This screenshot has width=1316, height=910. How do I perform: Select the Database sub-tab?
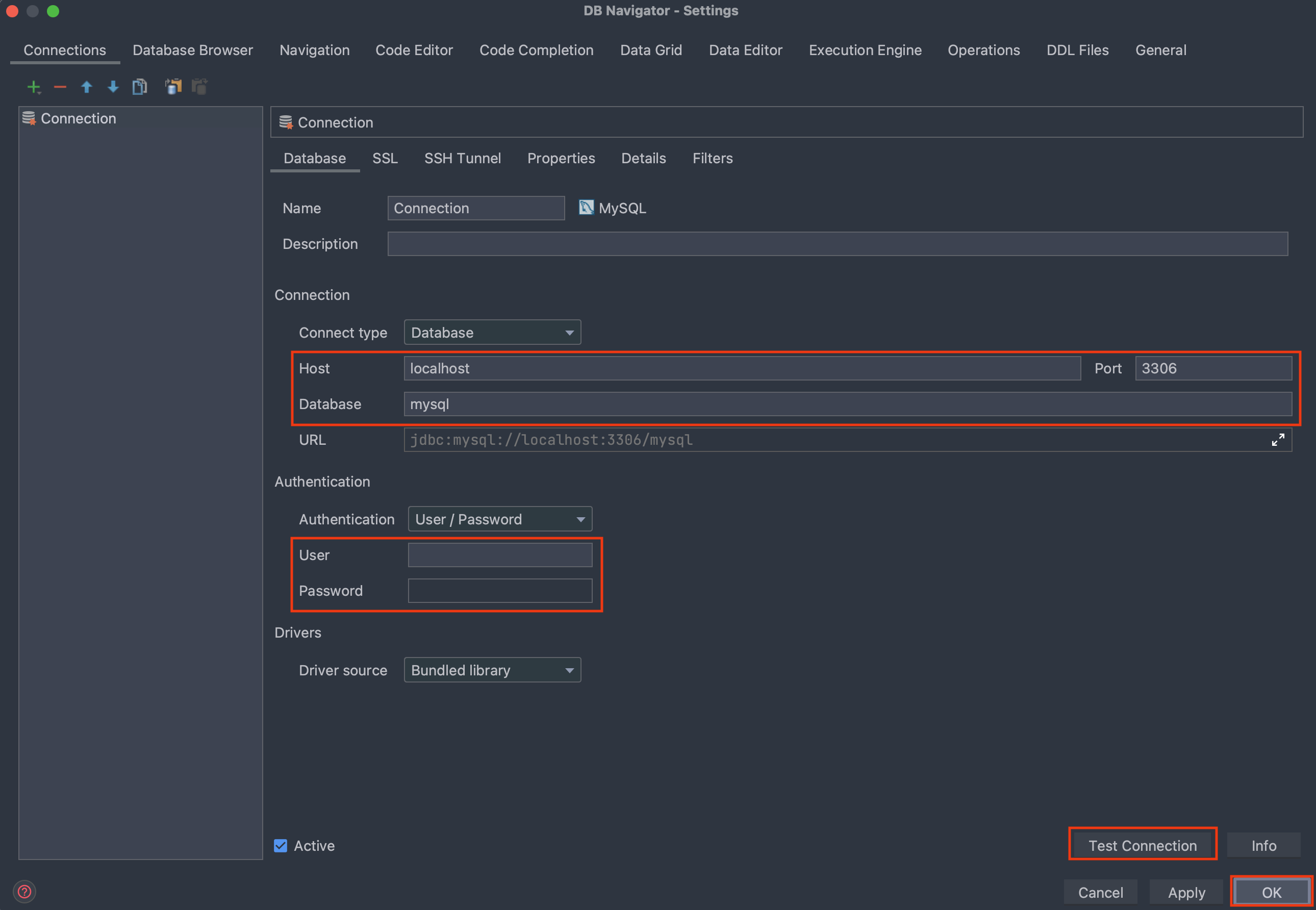tap(315, 158)
